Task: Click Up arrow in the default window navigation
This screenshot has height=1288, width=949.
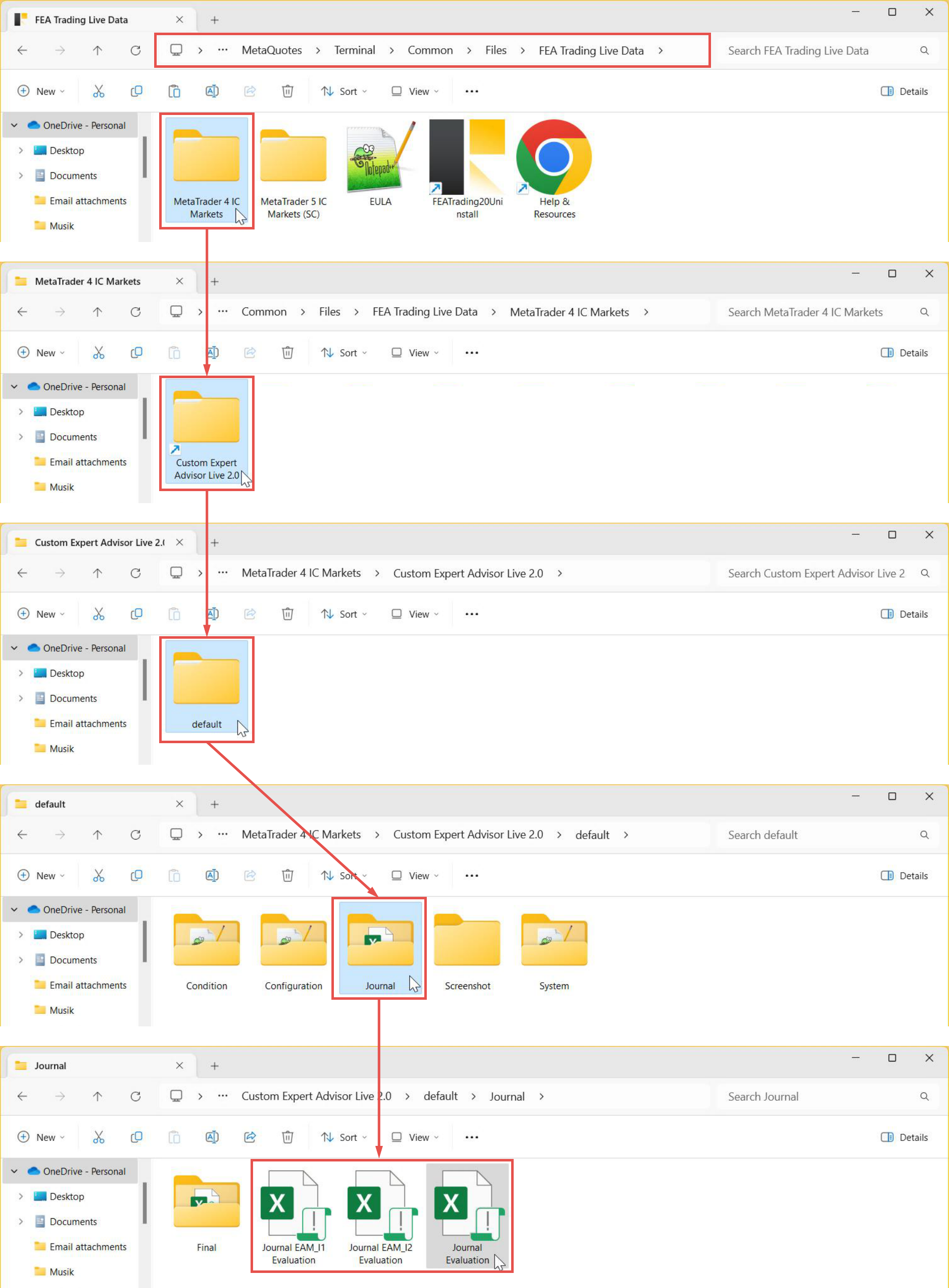Action: click(x=97, y=835)
